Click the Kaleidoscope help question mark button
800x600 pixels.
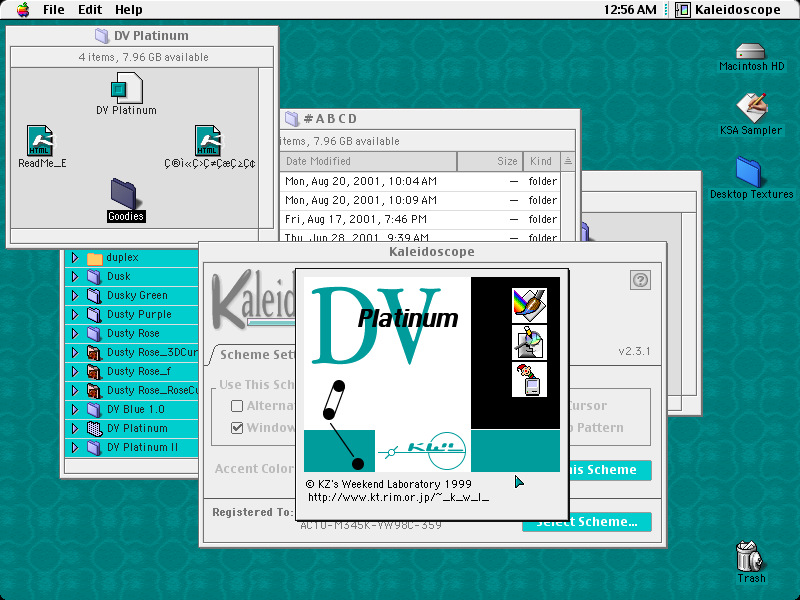pyautogui.click(x=640, y=280)
